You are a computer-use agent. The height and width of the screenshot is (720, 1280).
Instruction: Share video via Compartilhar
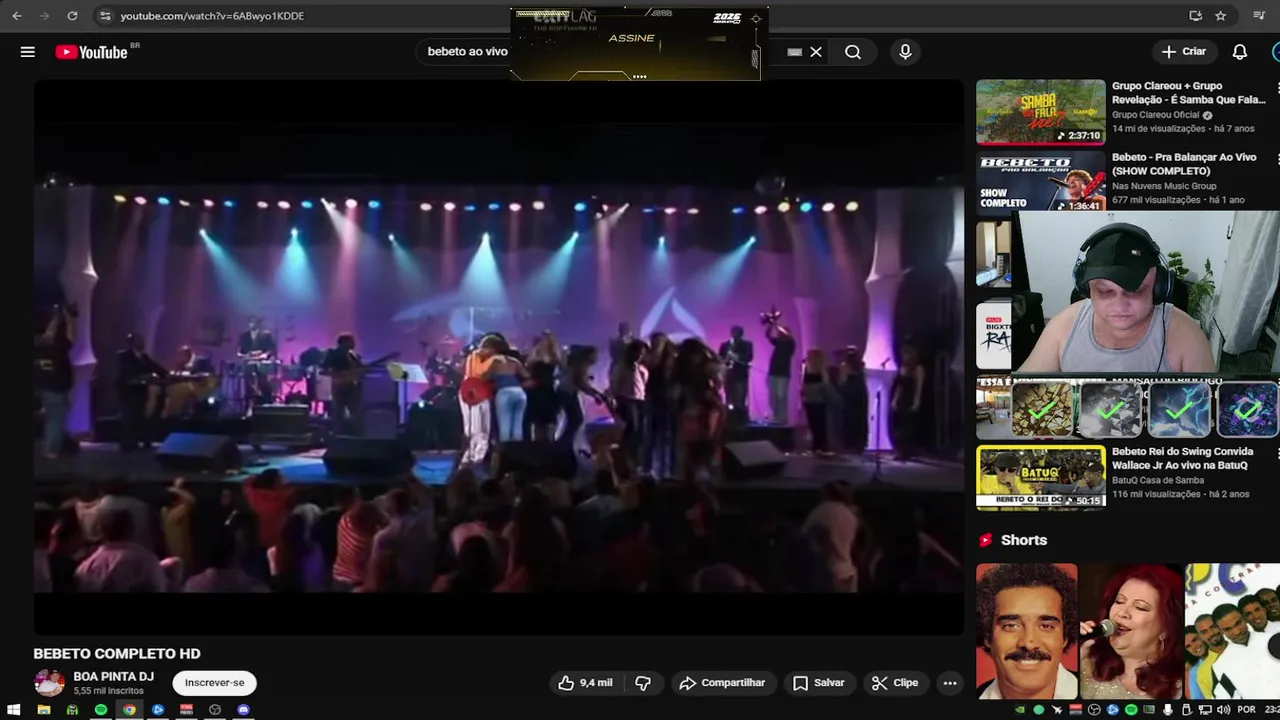pos(722,683)
